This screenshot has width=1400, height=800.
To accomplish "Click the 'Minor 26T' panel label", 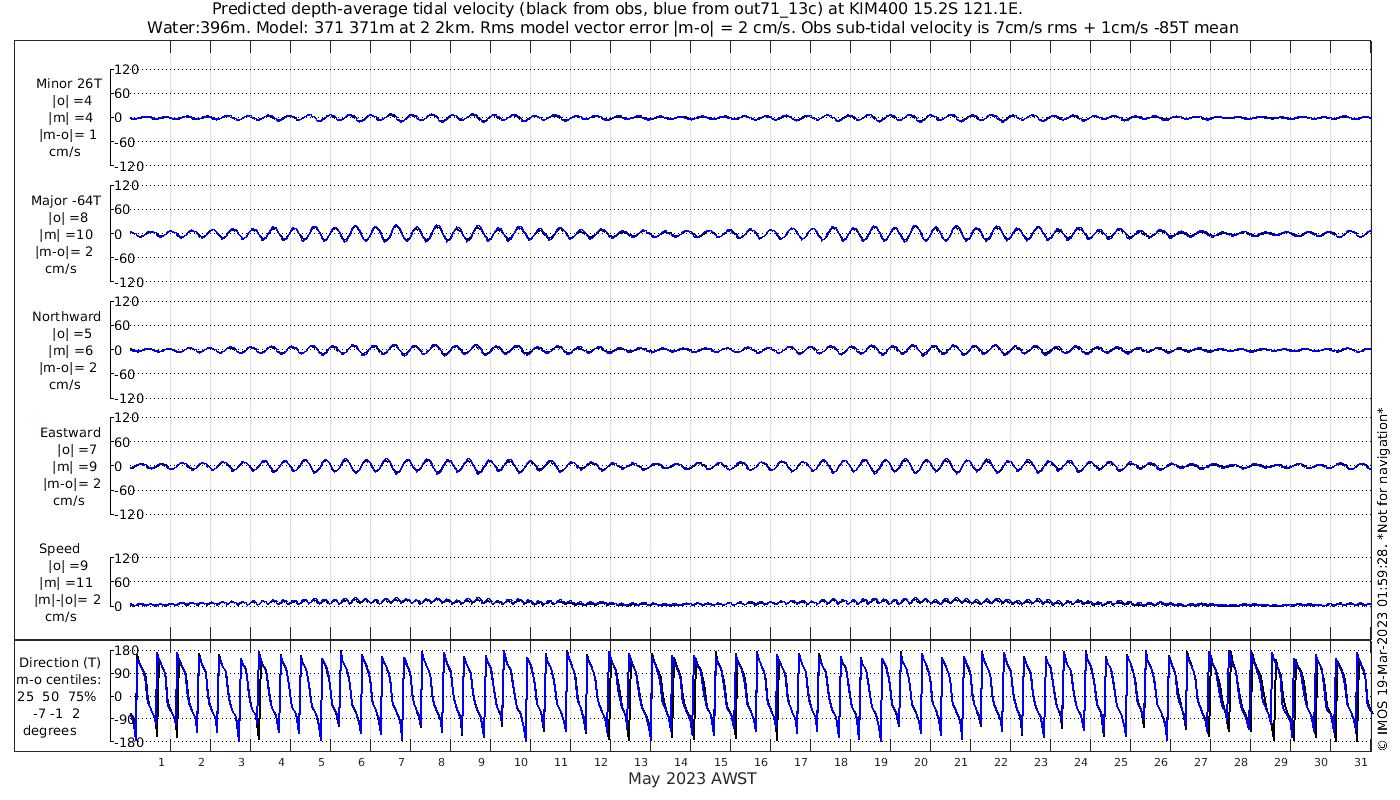I will point(68,83).
